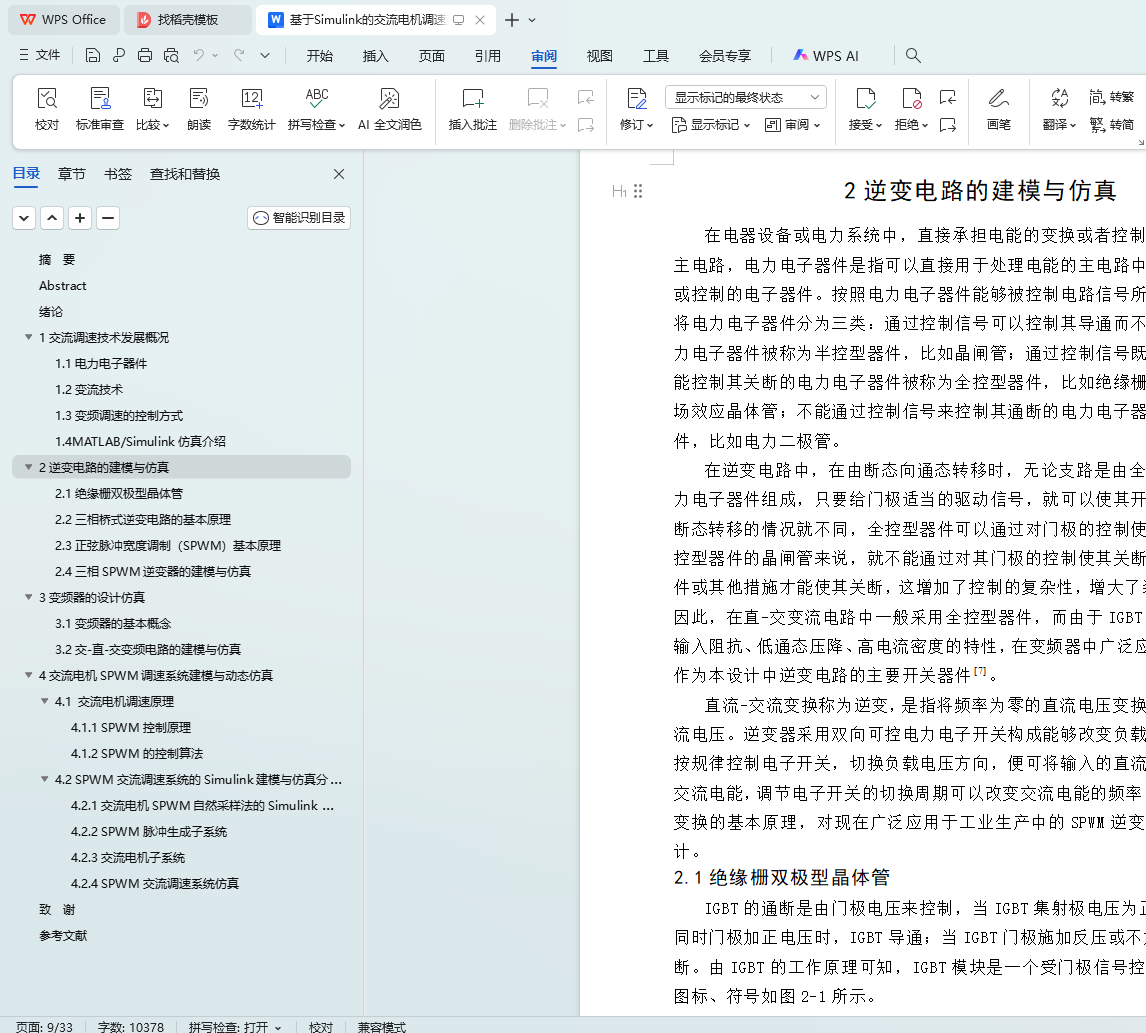Click the 拒绝 reject changes button
1146x1033 pixels.
pos(911,109)
